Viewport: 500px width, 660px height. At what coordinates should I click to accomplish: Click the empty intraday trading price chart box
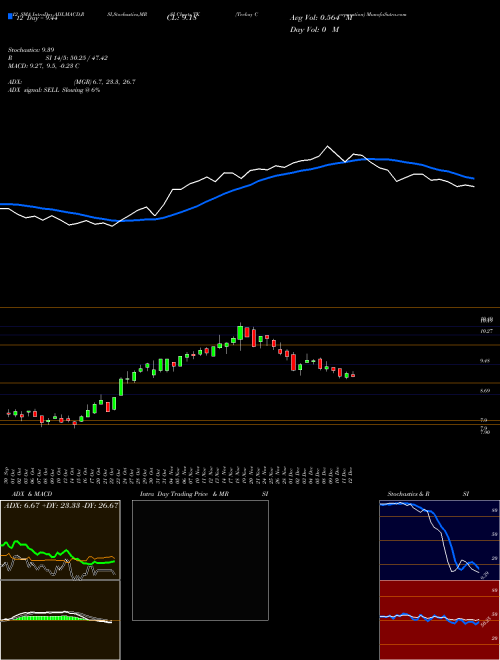click(x=200, y=560)
